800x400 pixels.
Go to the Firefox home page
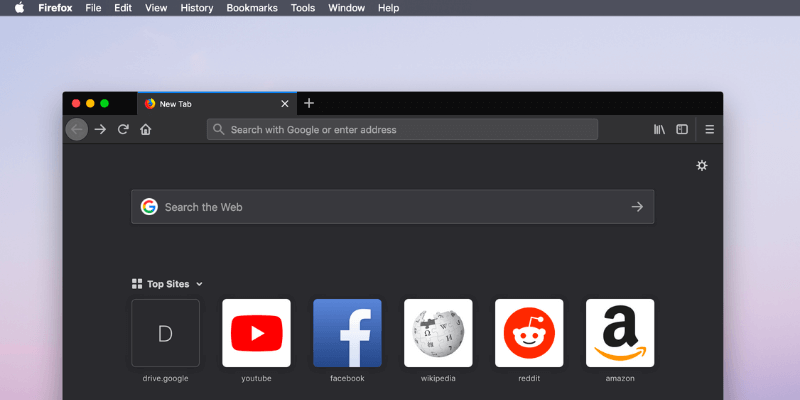[x=145, y=130]
